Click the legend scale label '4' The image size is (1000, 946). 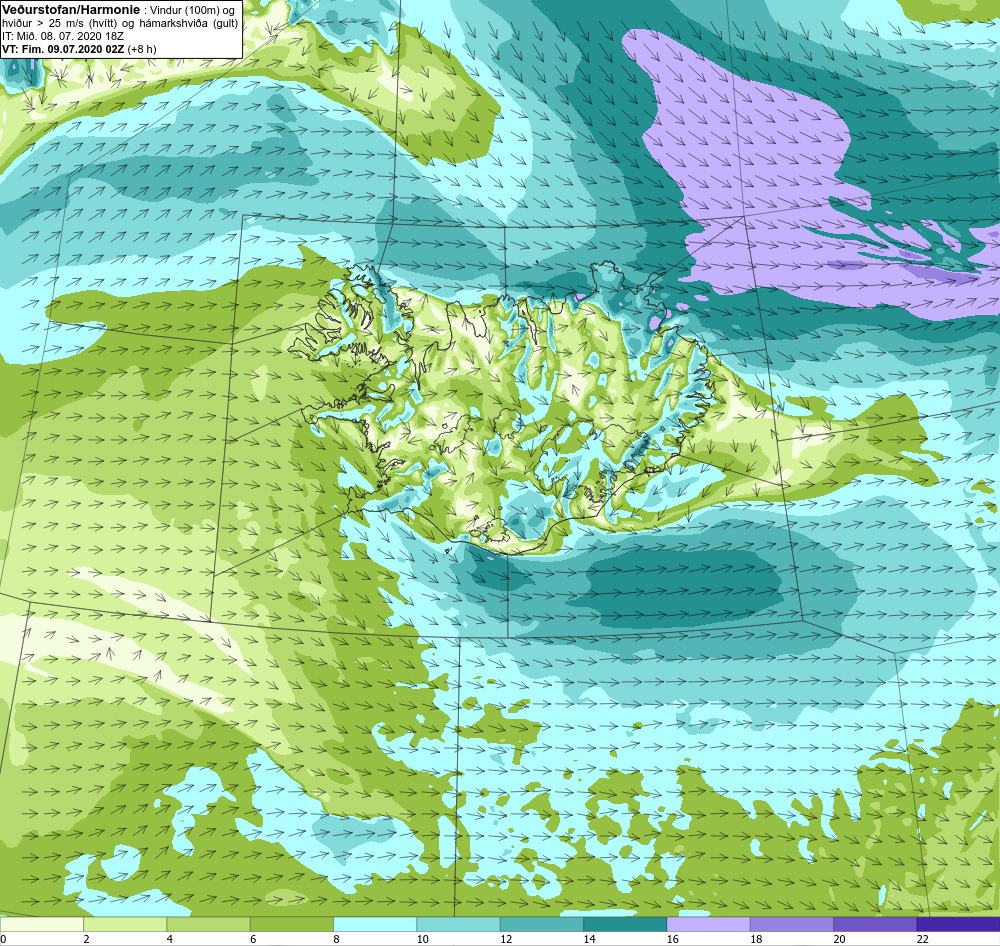point(170,939)
